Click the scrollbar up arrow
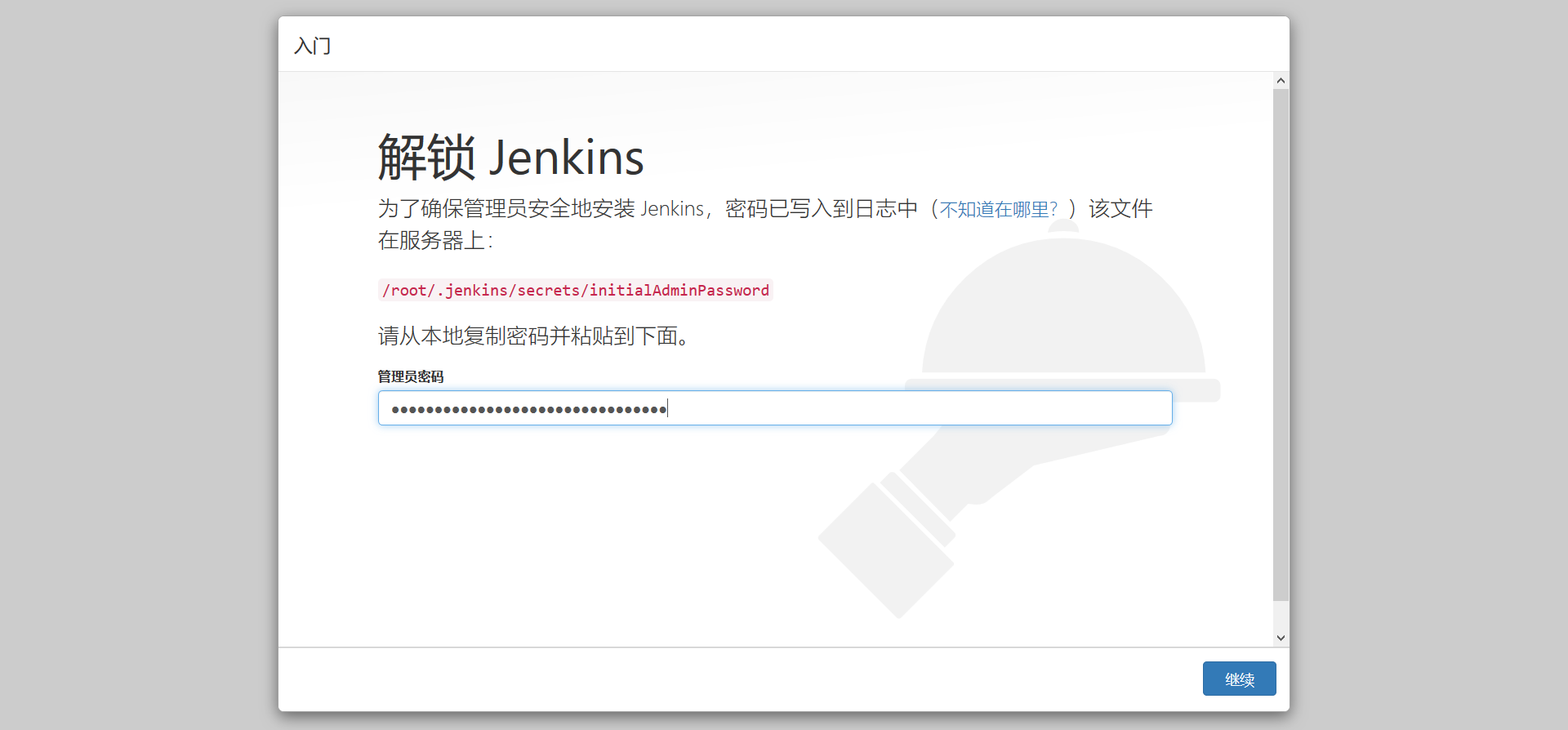This screenshot has height=730, width=1568. (1281, 81)
